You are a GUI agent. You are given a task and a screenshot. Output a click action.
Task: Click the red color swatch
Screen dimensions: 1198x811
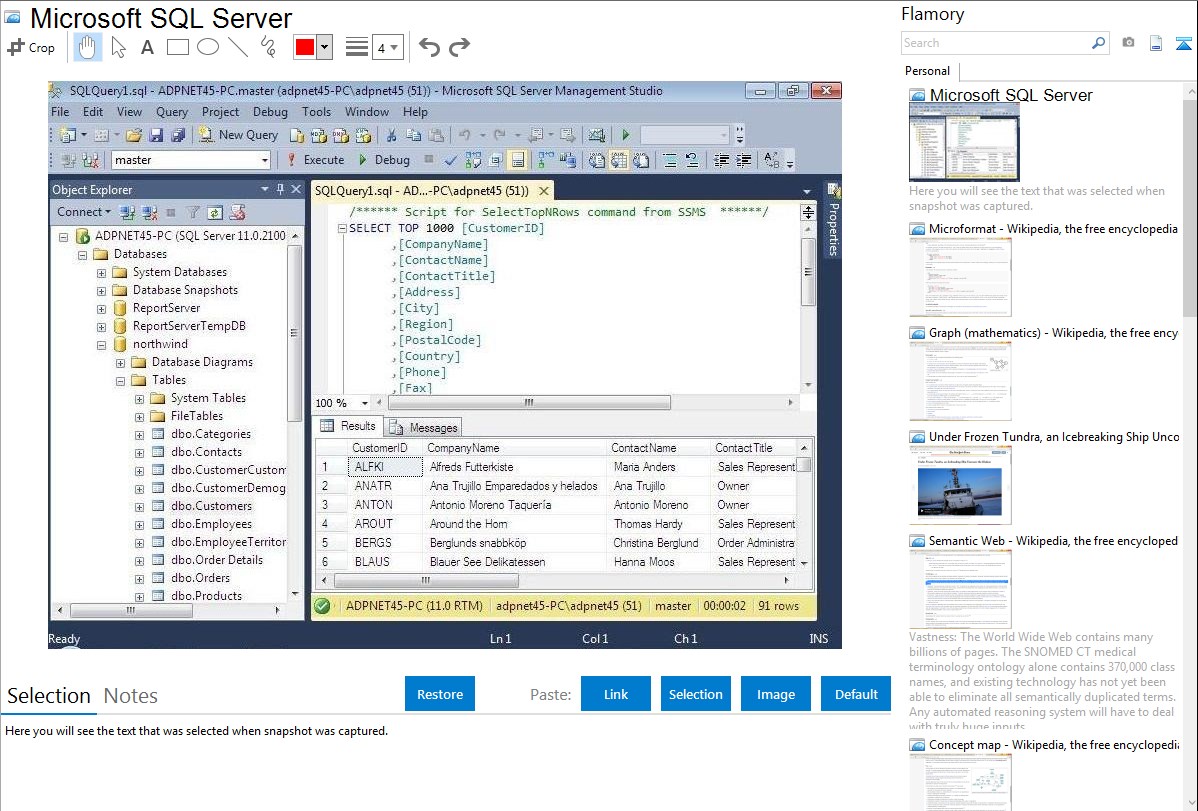coord(305,47)
